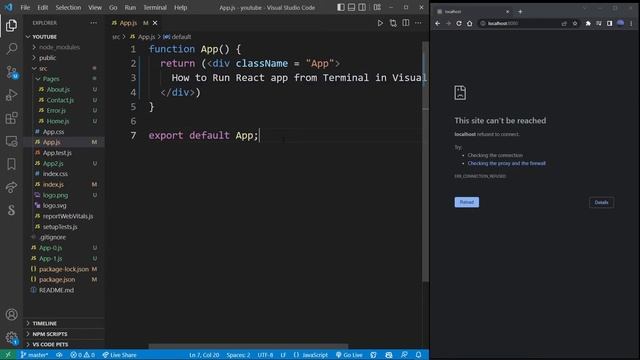
Task: Open the remote window status bar icon
Action: point(8,355)
